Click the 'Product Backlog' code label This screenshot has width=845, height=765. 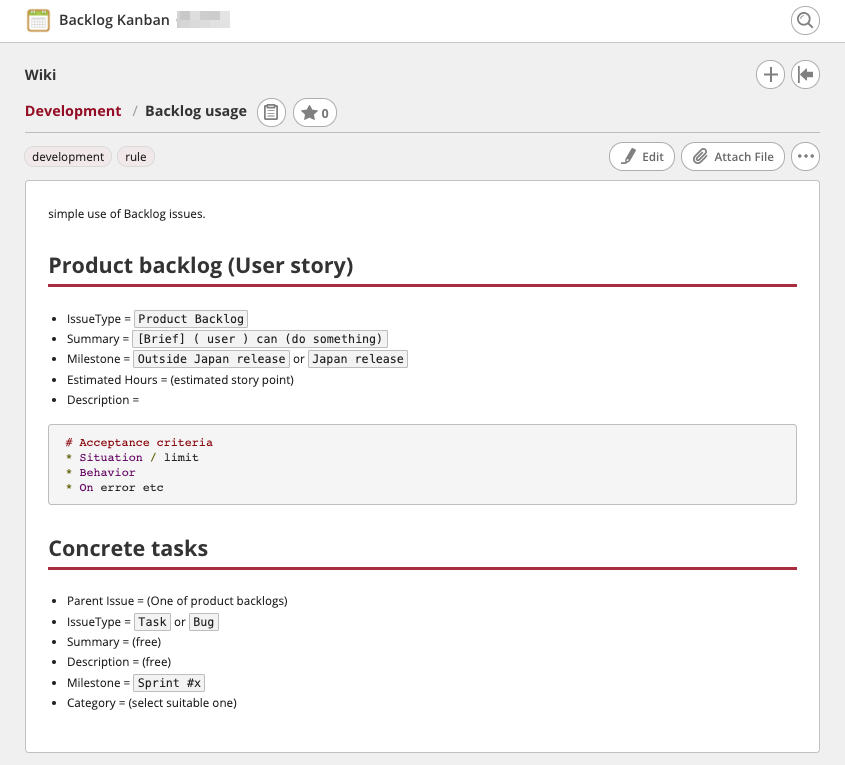[x=191, y=319]
